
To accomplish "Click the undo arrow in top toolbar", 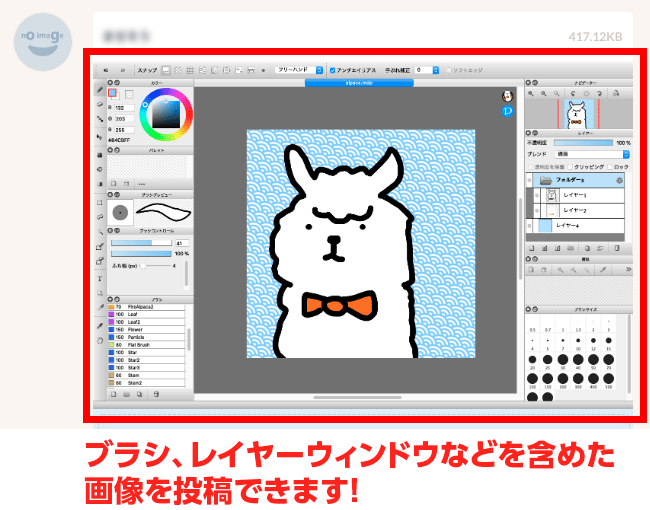I will pyautogui.click(x=106, y=70).
